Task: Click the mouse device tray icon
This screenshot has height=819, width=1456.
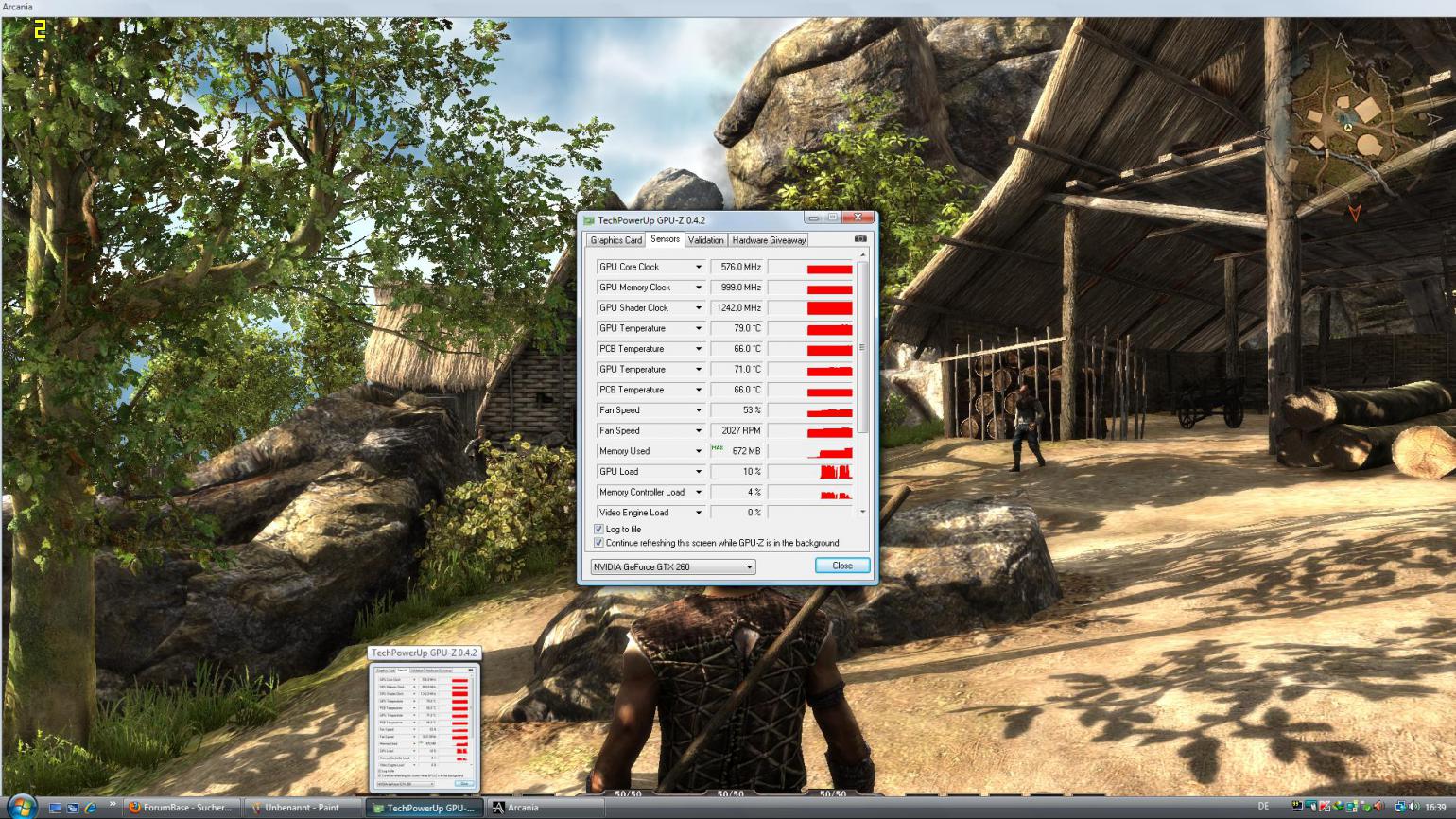Action: point(1311,806)
